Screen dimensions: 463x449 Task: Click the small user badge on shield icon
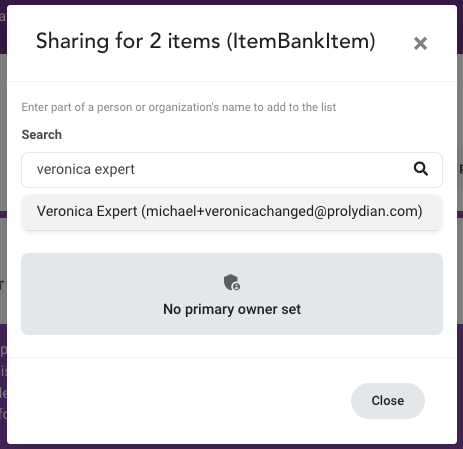tap(236, 287)
